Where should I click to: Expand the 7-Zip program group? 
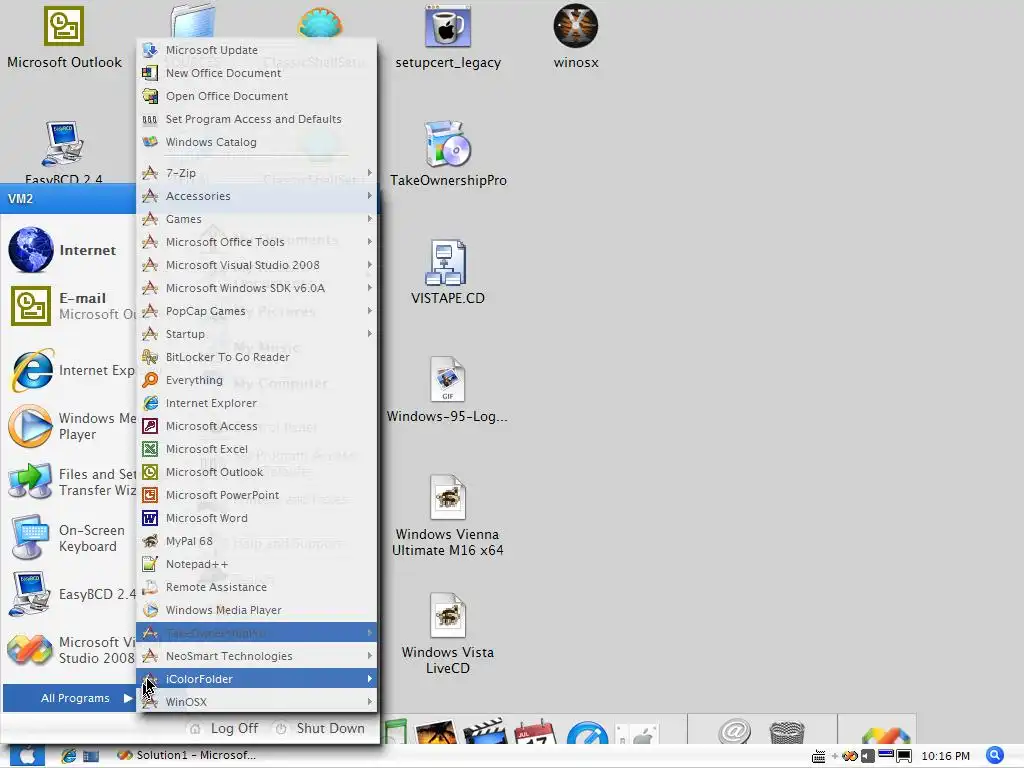[x=257, y=173]
